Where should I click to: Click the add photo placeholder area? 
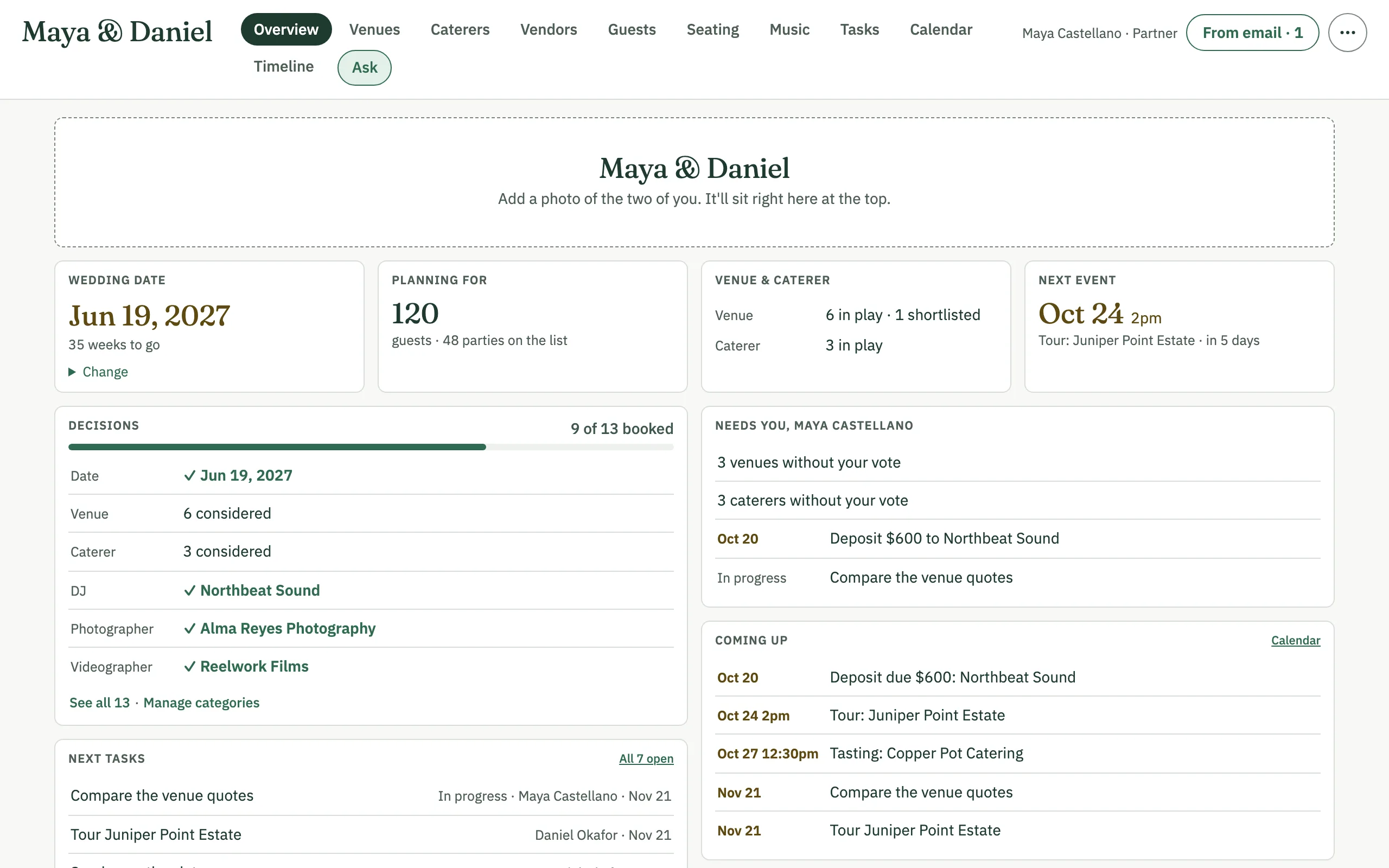694,183
